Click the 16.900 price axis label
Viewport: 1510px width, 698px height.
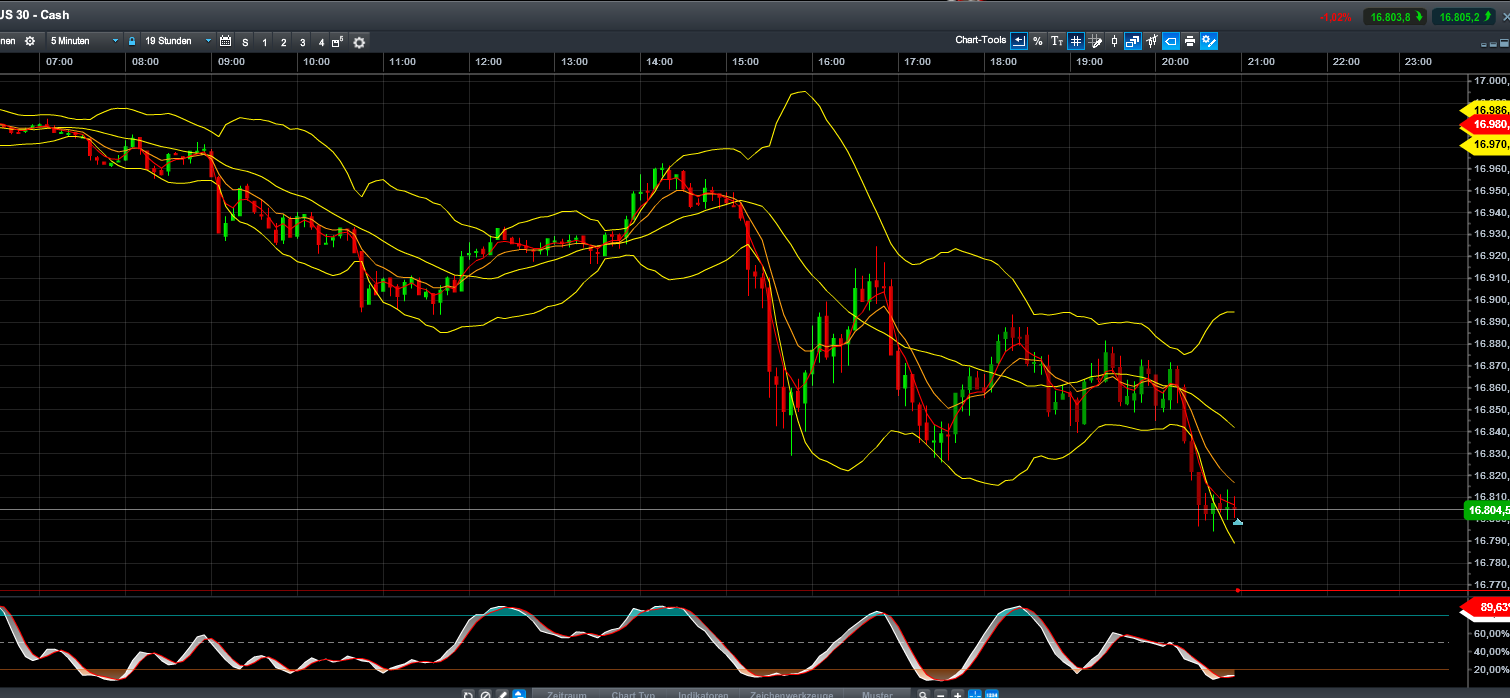click(1492, 300)
